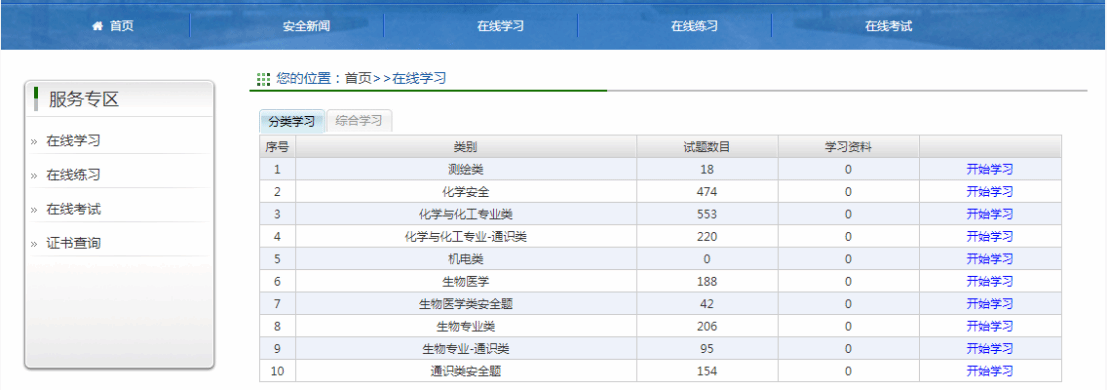This screenshot has height=390, width=1108.
Task: Start learning 通识类安全题 category
Action: click(x=990, y=371)
